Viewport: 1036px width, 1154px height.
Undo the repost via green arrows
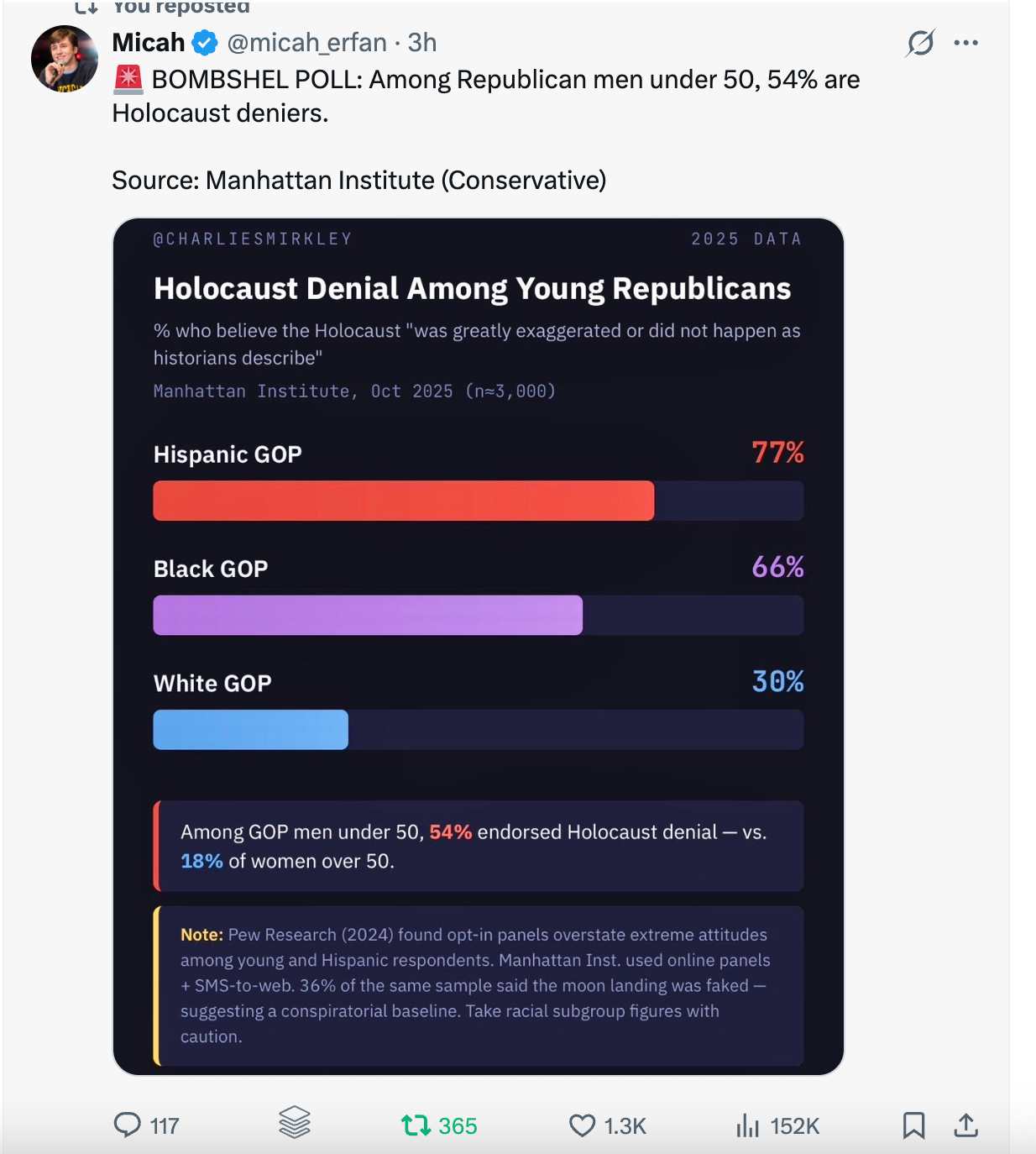(x=416, y=1125)
